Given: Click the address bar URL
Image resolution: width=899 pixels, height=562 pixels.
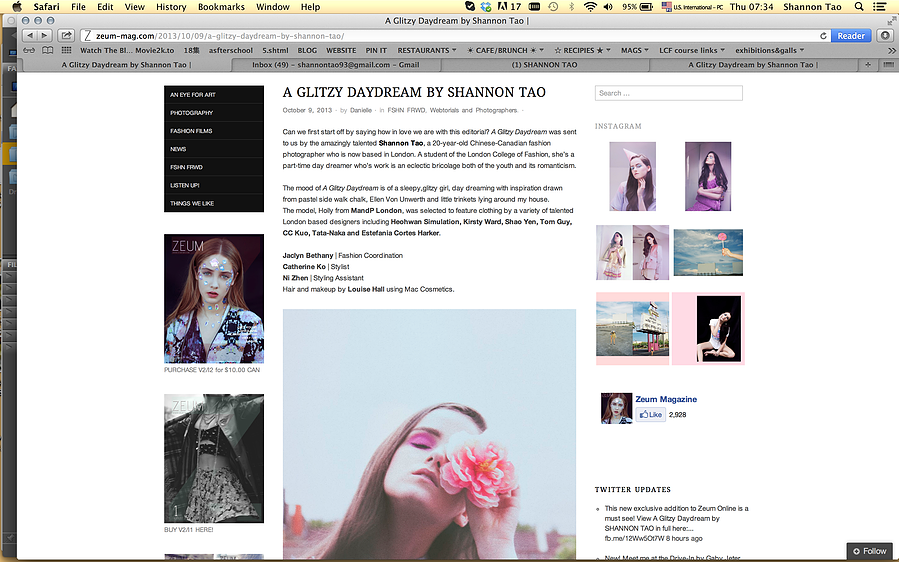Looking at the screenshot, I should pyautogui.click(x=220, y=36).
